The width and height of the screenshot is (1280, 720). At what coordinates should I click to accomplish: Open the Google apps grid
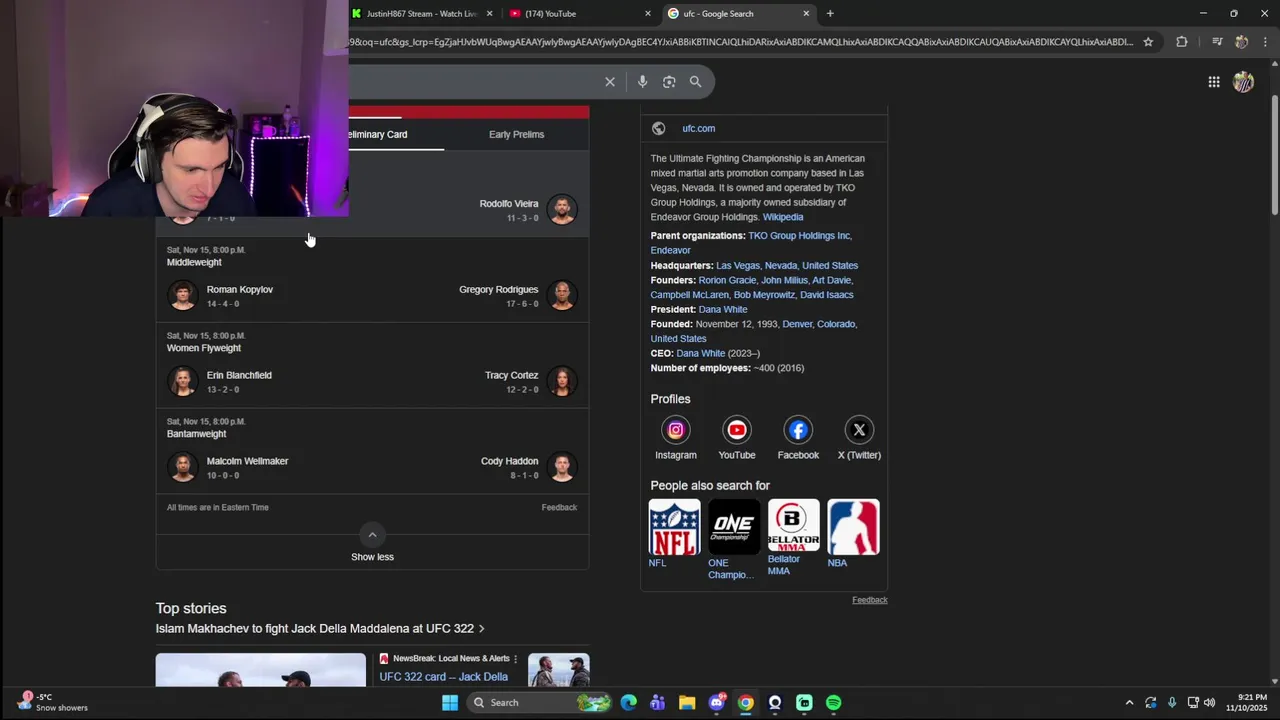point(1214,82)
